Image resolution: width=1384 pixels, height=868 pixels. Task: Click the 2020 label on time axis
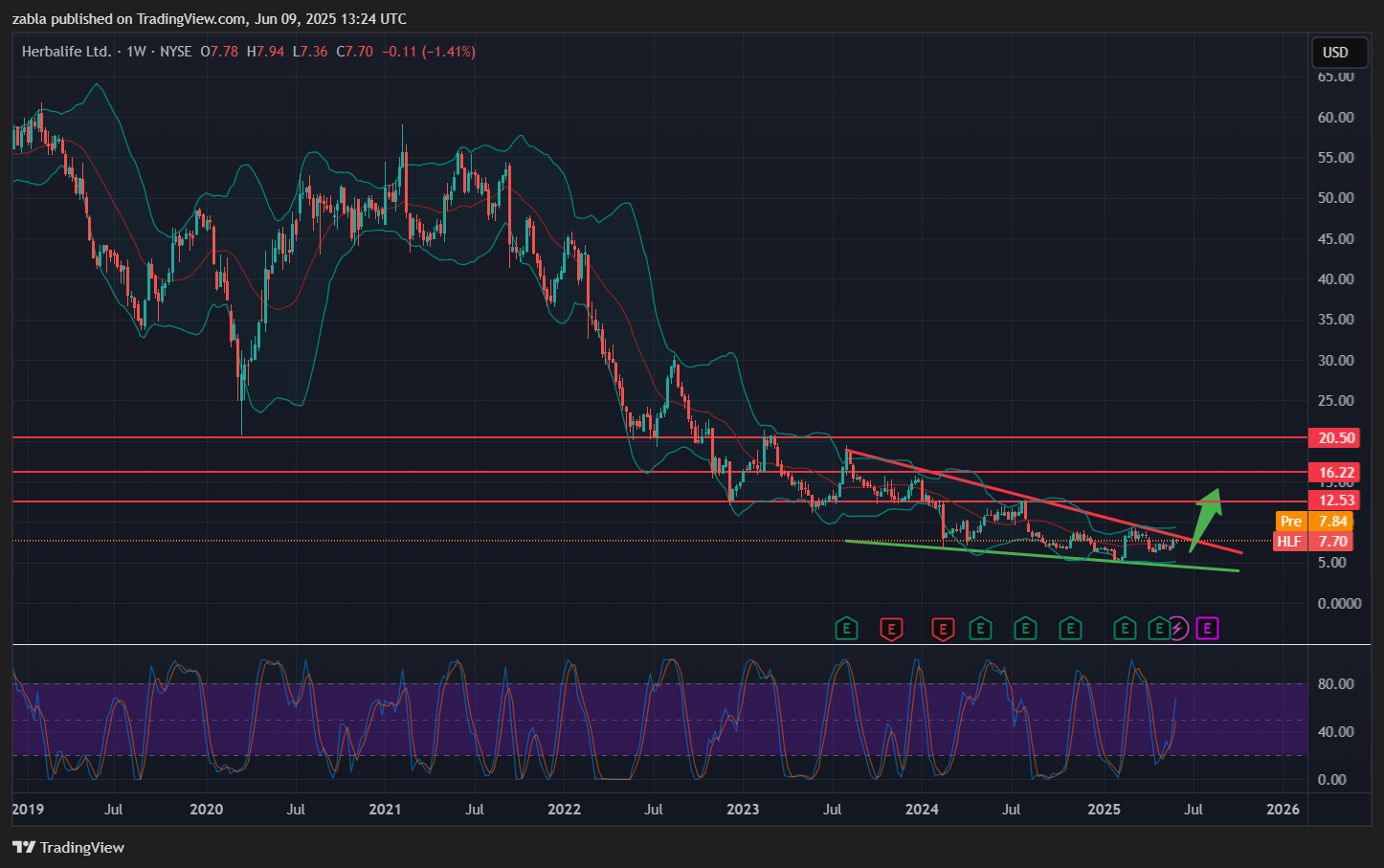coord(207,810)
